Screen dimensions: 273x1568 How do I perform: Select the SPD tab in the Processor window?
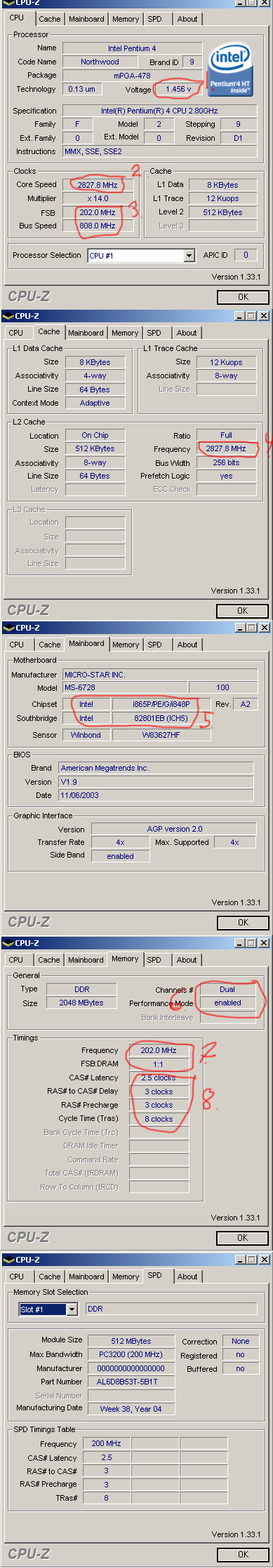click(x=155, y=19)
